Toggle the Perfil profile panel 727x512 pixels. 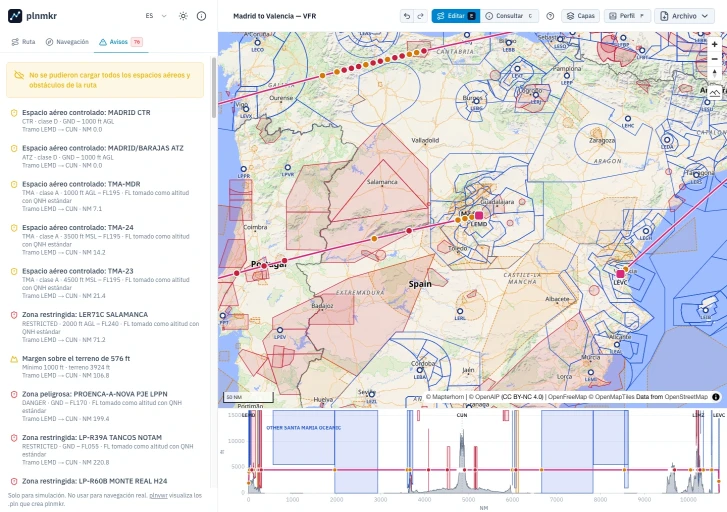coord(627,16)
